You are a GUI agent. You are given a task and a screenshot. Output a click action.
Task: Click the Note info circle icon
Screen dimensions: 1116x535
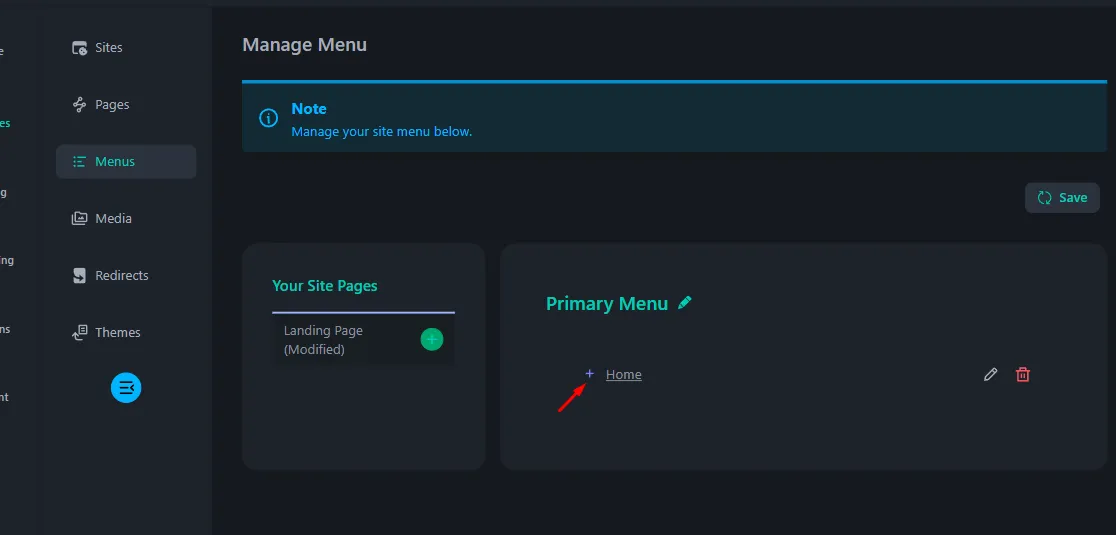pyautogui.click(x=268, y=118)
